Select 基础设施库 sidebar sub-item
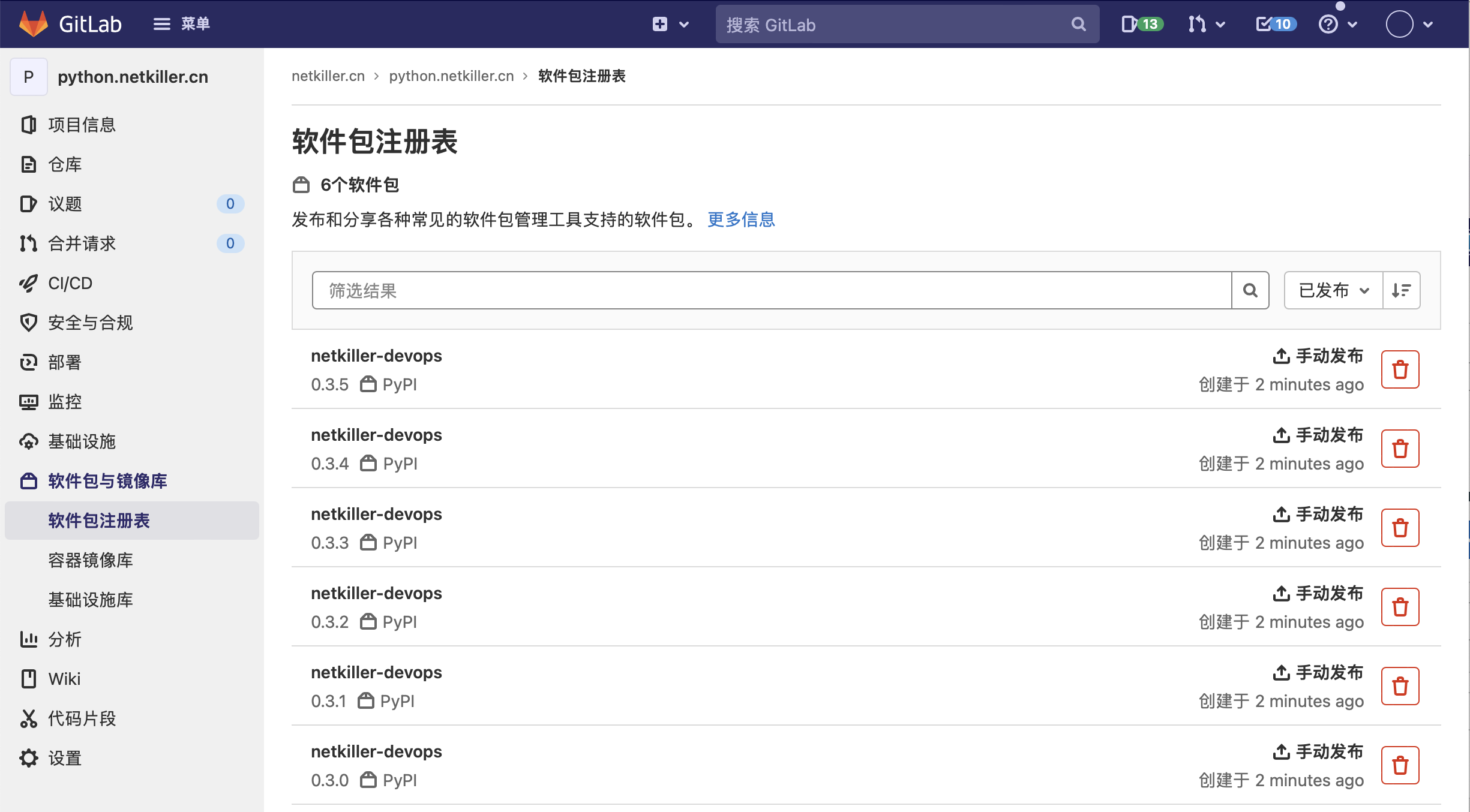Viewport: 1470px width, 812px height. [91, 600]
